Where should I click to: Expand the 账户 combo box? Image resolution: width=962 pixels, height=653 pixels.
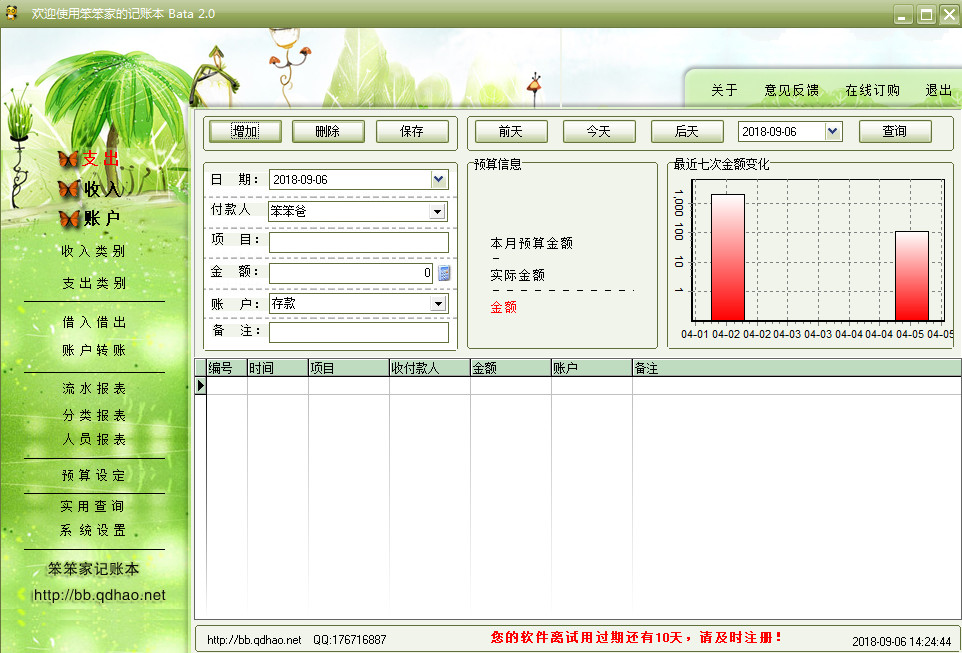click(437, 304)
